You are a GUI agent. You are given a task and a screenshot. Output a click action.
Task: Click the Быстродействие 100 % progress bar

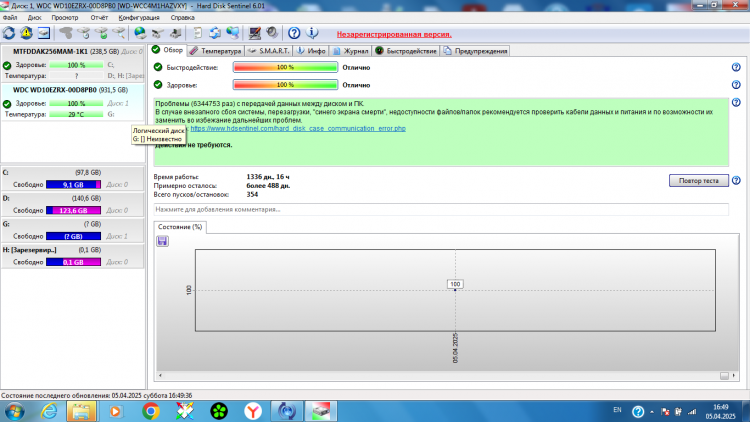point(286,67)
